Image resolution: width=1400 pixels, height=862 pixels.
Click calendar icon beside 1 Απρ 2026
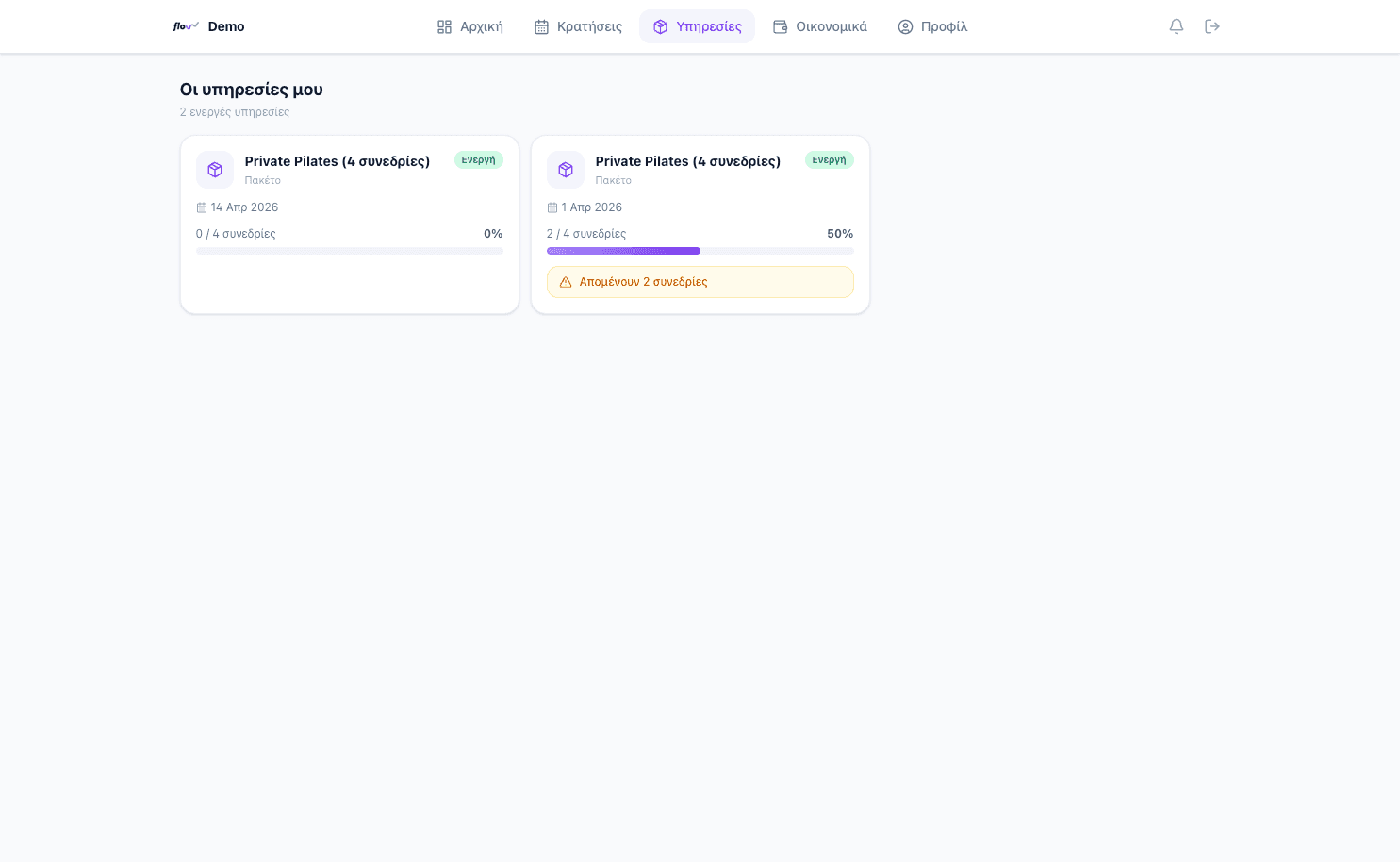point(552,207)
